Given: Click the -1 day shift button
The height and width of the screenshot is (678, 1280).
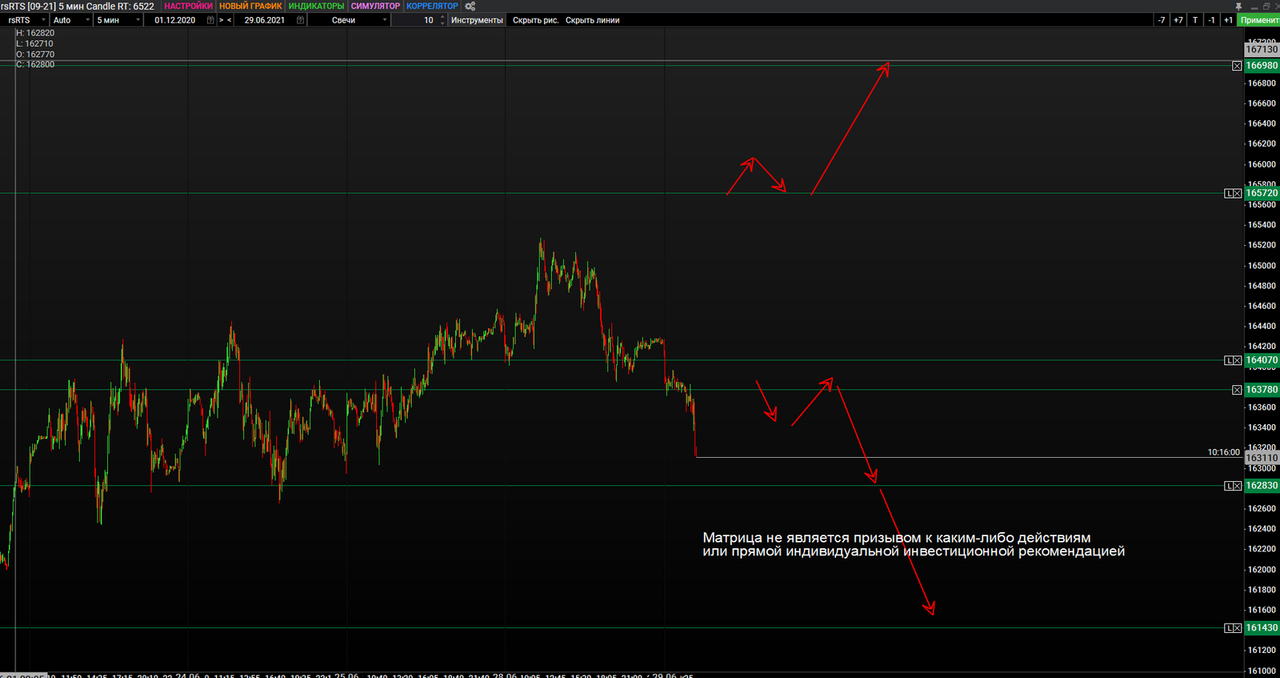Looking at the screenshot, I should [1211, 20].
